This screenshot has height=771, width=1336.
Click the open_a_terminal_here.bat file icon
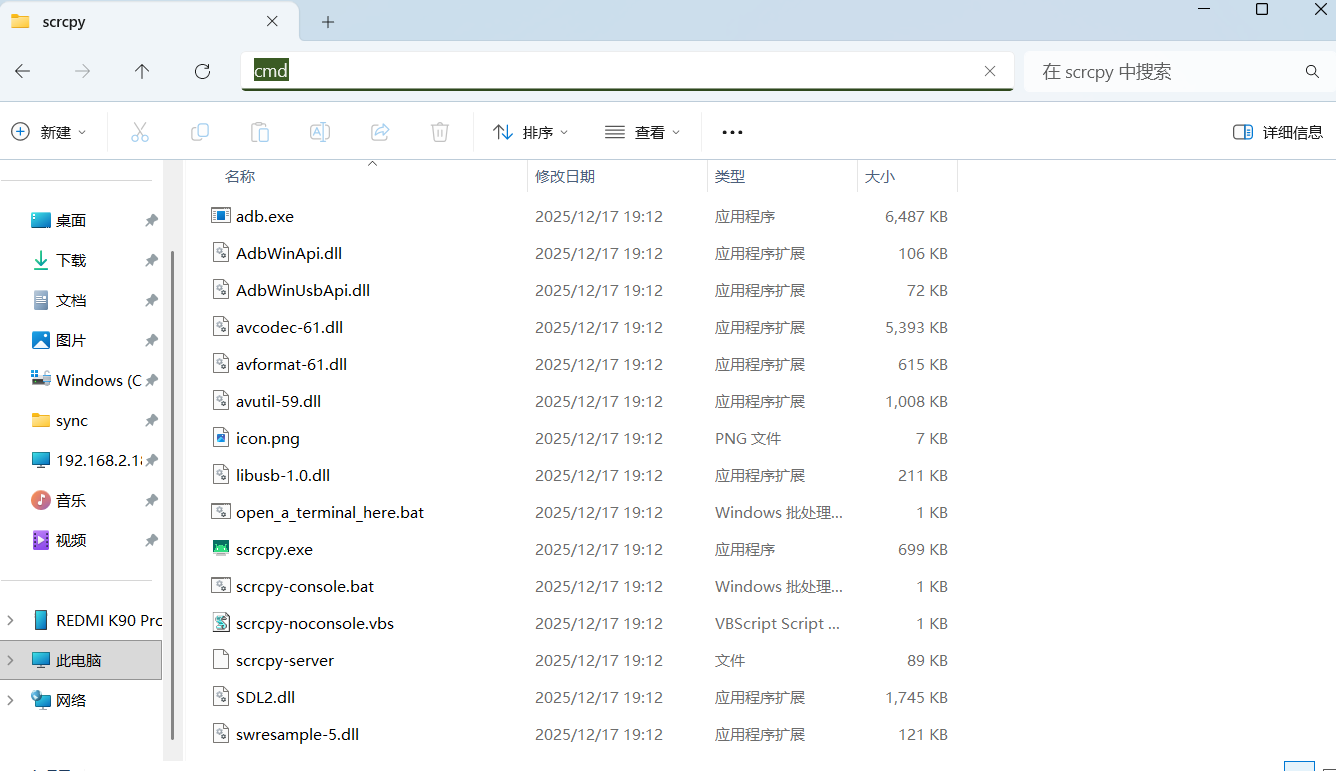[221, 512]
